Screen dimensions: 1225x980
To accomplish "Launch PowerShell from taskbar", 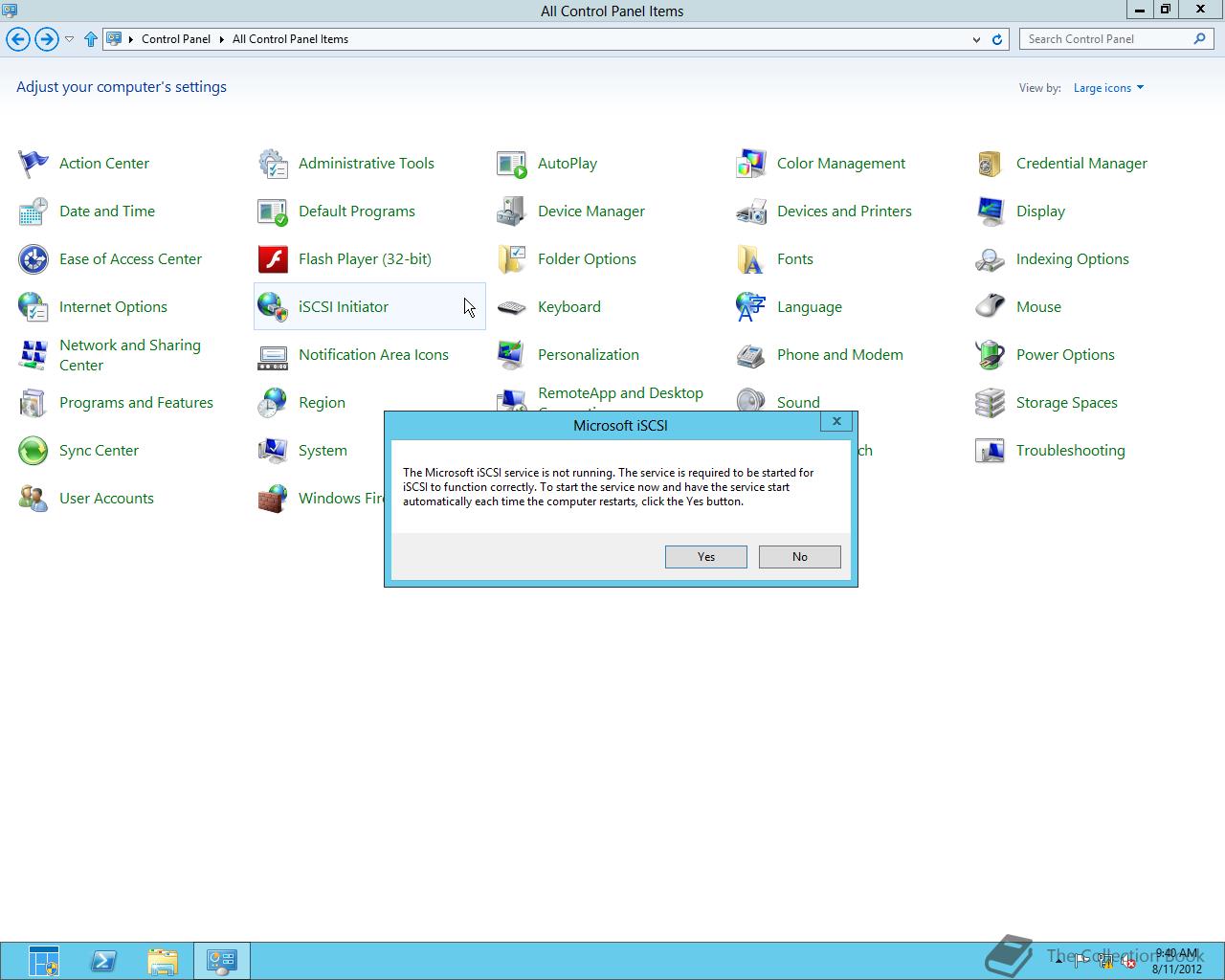I will pyautogui.click(x=103, y=961).
